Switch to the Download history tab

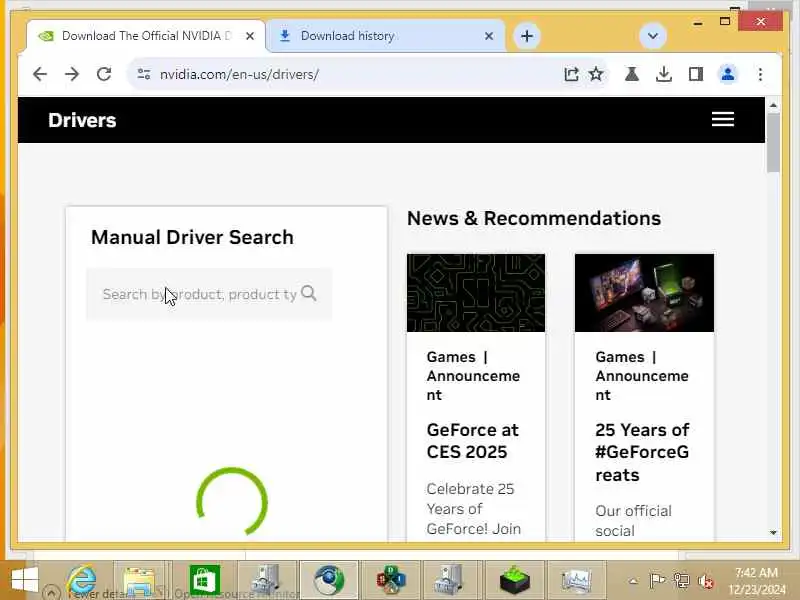pyautogui.click(x=385, y=36)
